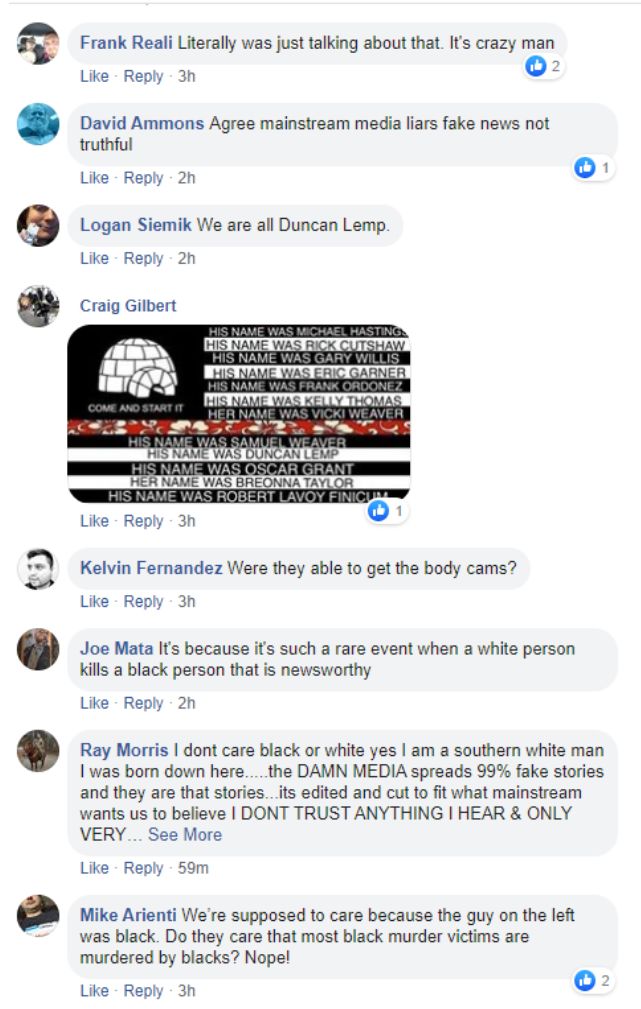Expand Ray Morris comment with See More
The height and width of the screenshot is (1009, 641).
point(185,835)
